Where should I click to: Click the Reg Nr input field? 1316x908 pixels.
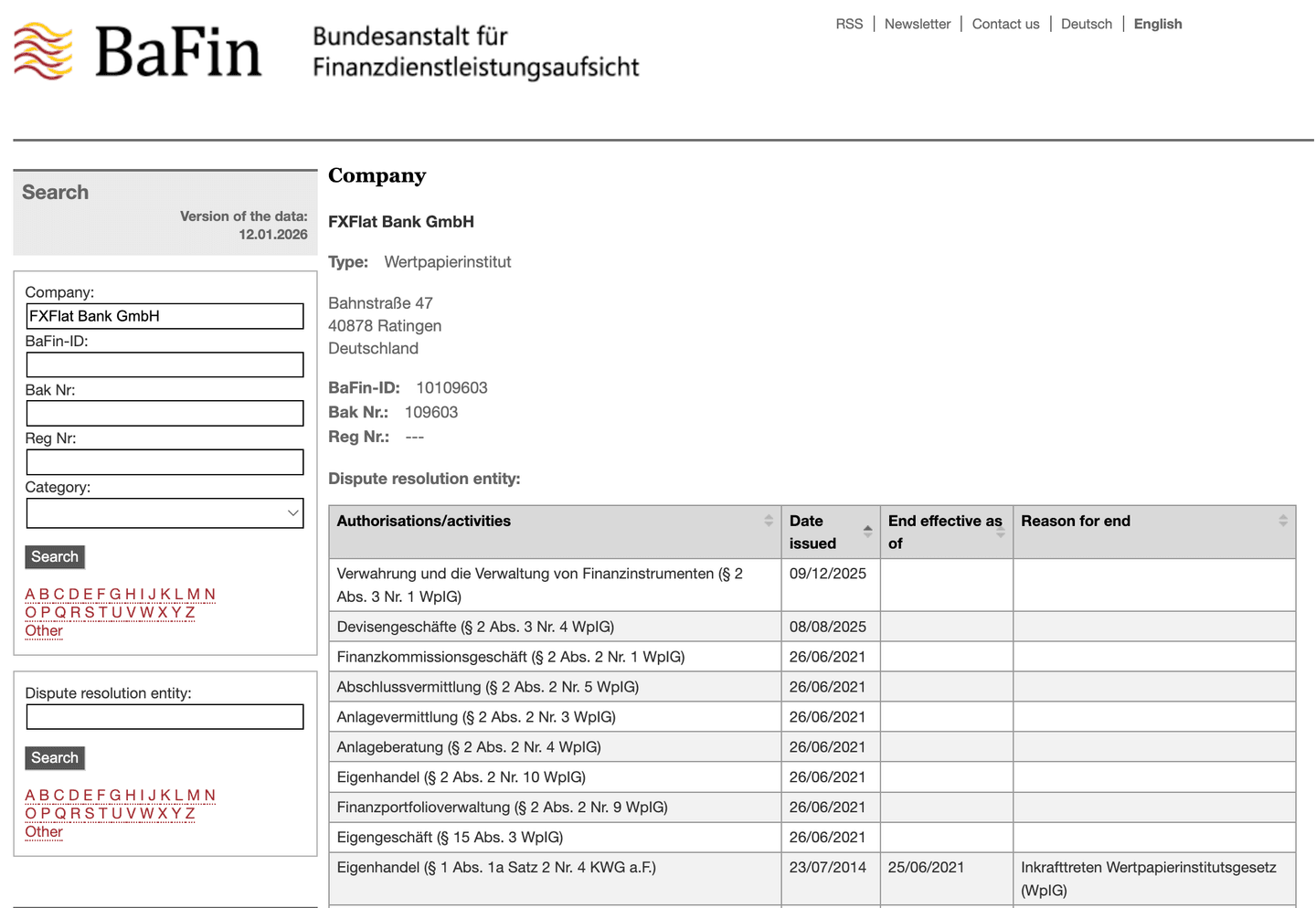click(x=164, y=462)
